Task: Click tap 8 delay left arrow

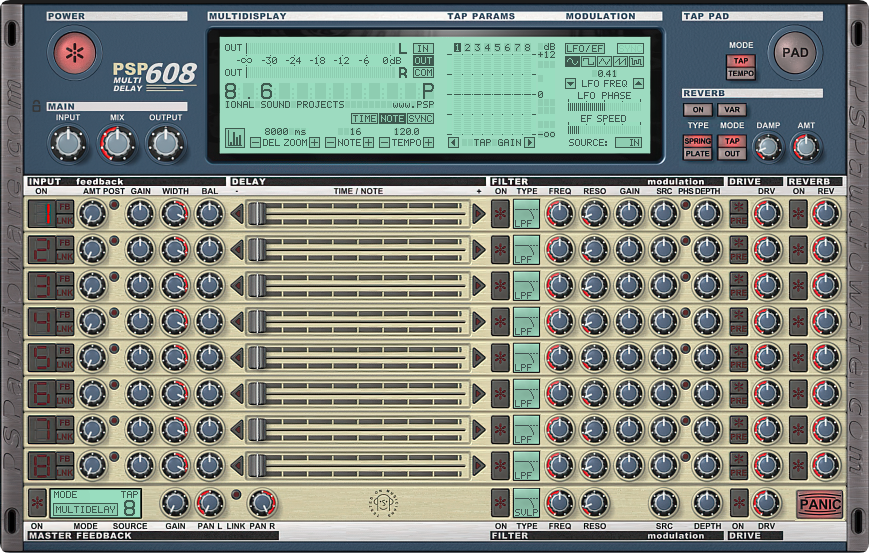Action: [237, 466]
